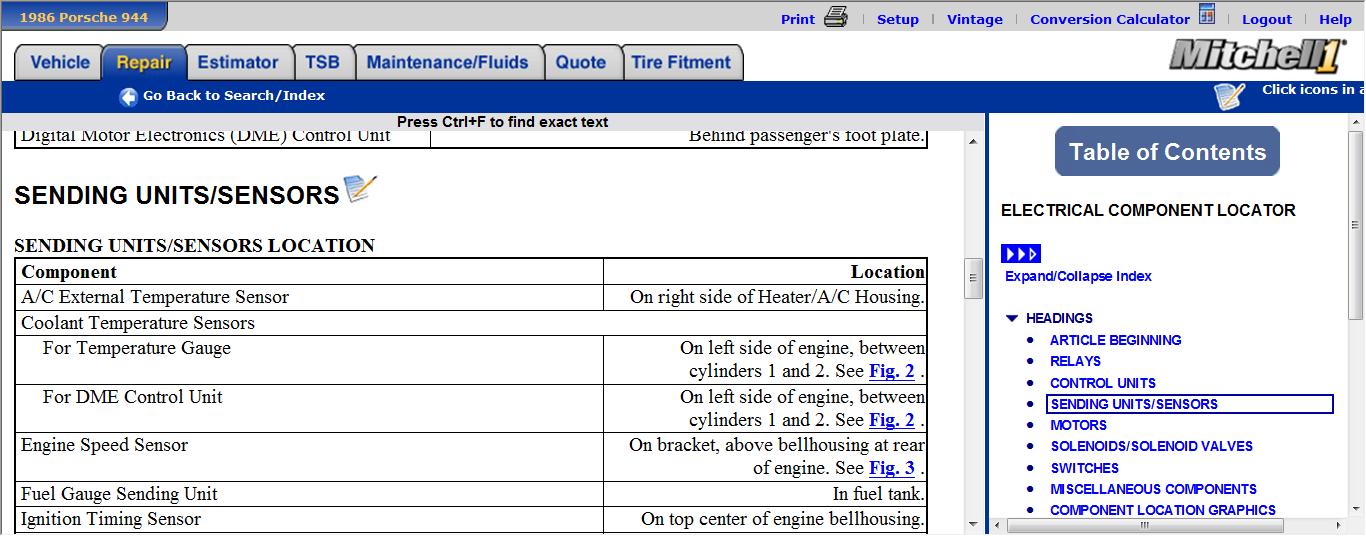Open the Tire Fitment tab
The image size is (1366, 536).
click(x=681, y=62)
